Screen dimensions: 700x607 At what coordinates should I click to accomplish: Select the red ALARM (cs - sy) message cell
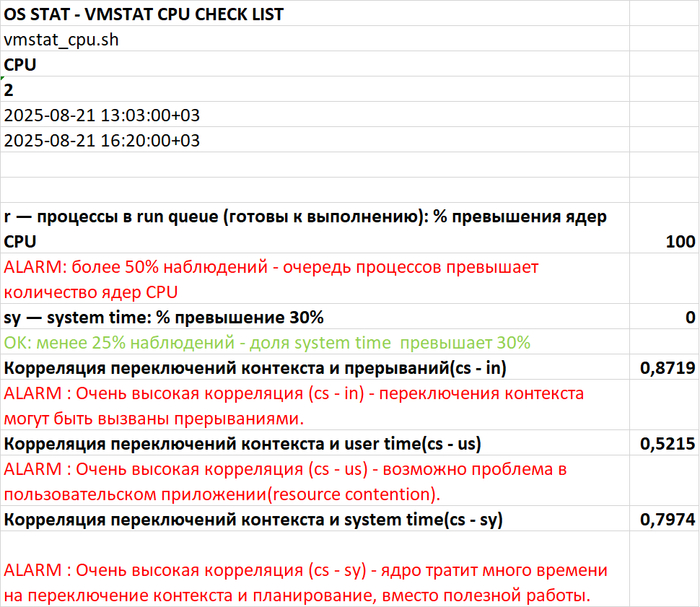[x=305, y=583]
